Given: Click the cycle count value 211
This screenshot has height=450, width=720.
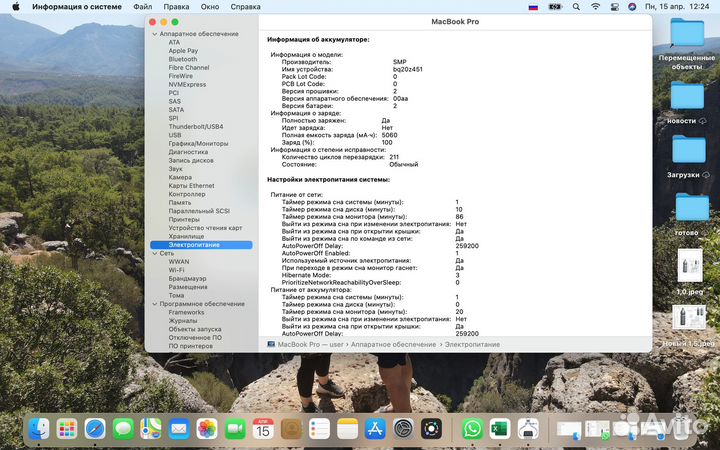Looking at the screenshot, I should coord(394,157).
